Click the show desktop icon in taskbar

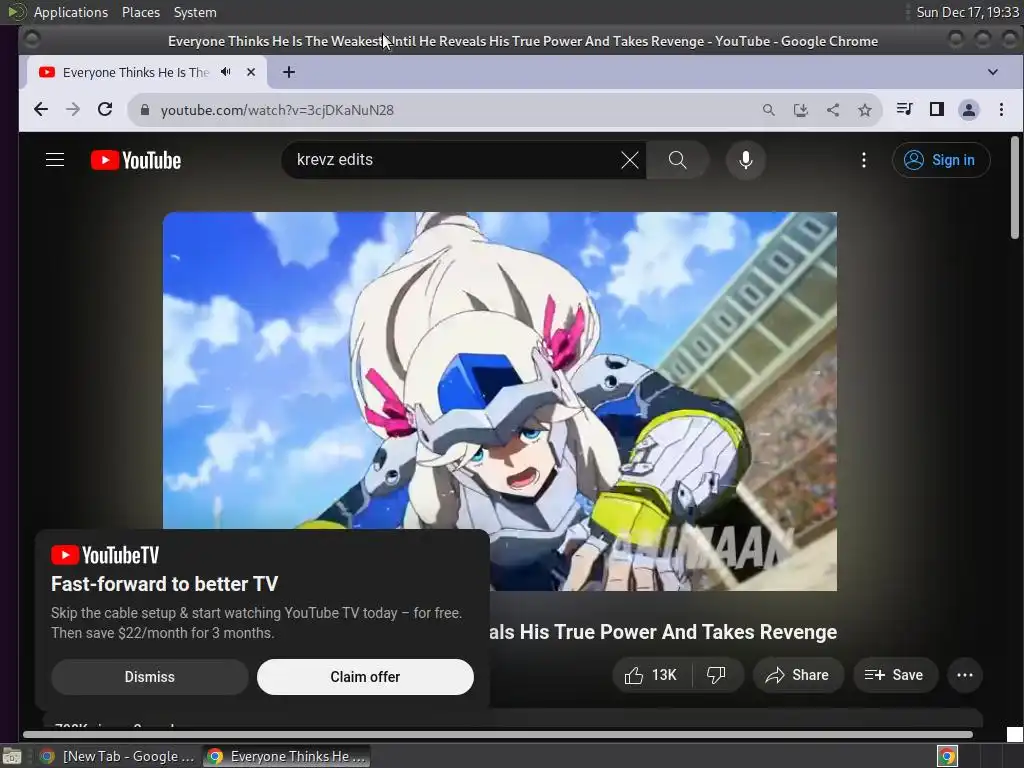click(11, 756)
